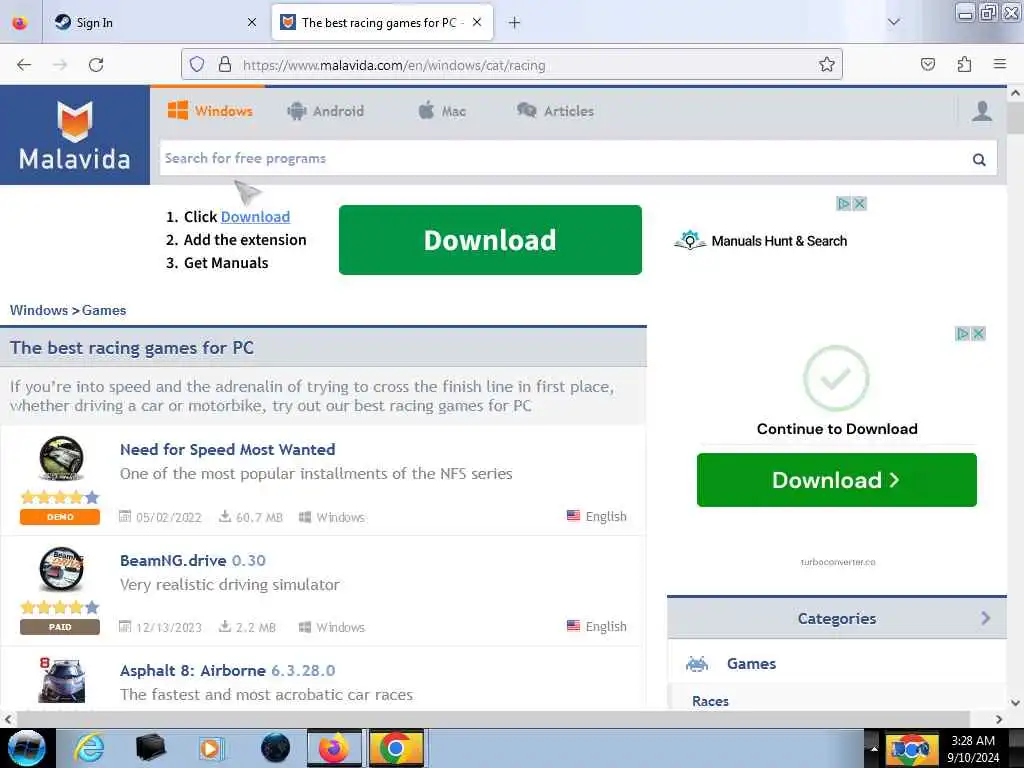The height and width of the screenshot is (768, 1024).
Task: Open Games in Categories sidebar
Action: (x=751, y=664)
